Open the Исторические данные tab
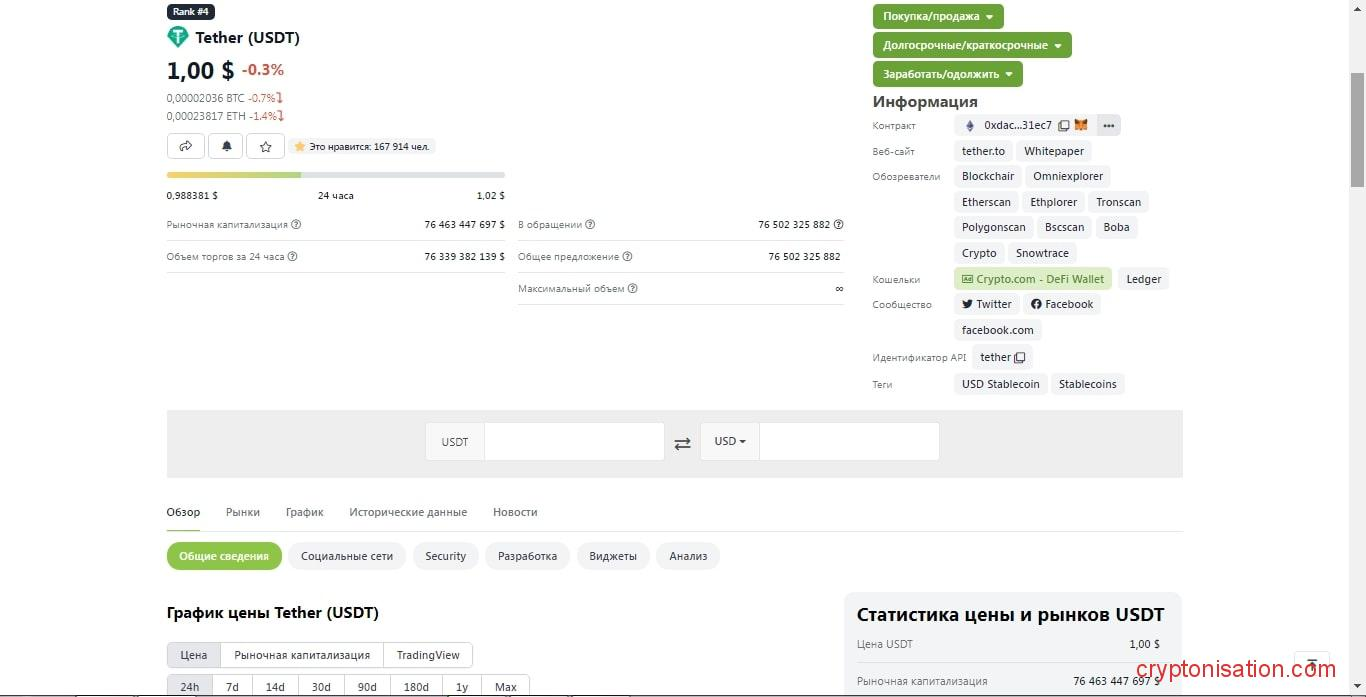 408,512
